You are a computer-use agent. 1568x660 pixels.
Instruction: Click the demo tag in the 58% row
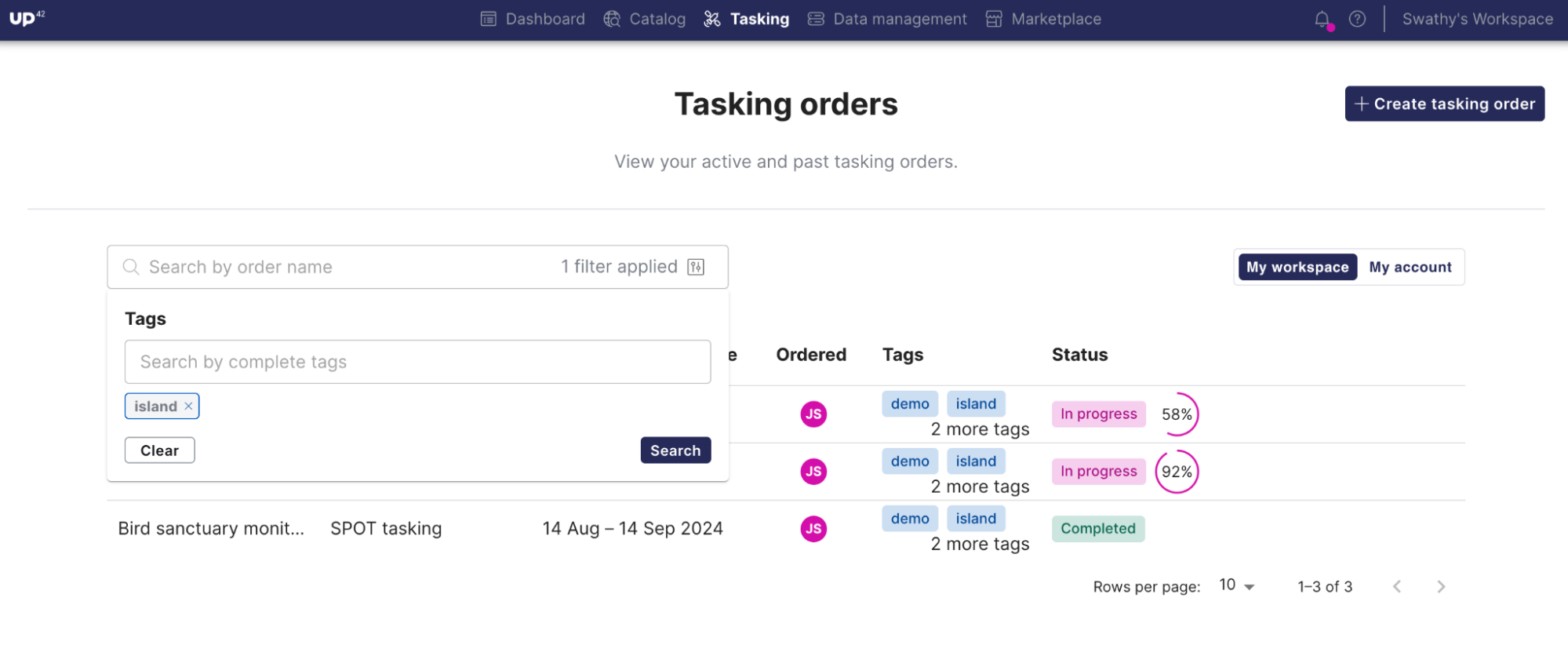click(910, 403)
